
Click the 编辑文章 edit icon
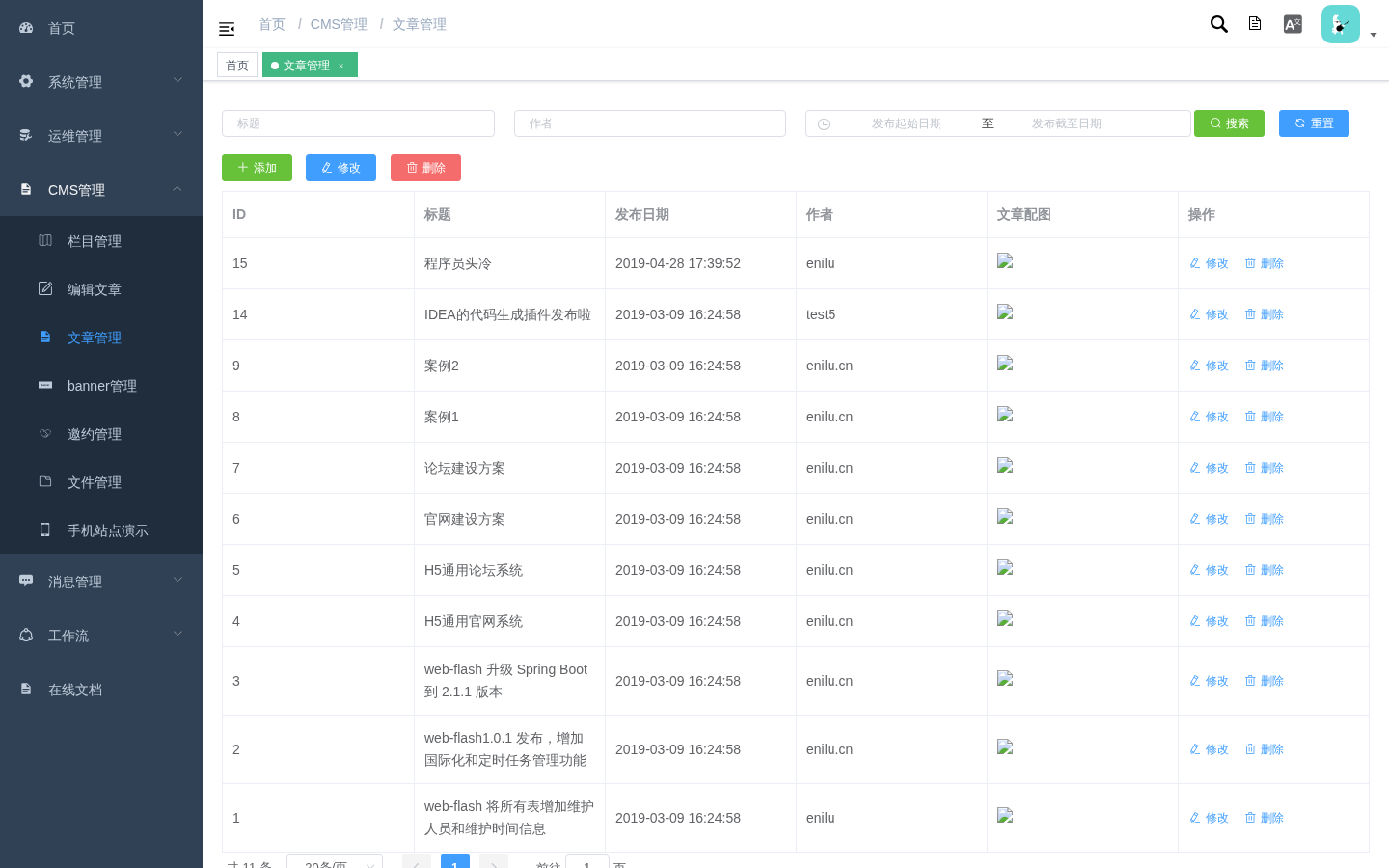coord(45,288)
